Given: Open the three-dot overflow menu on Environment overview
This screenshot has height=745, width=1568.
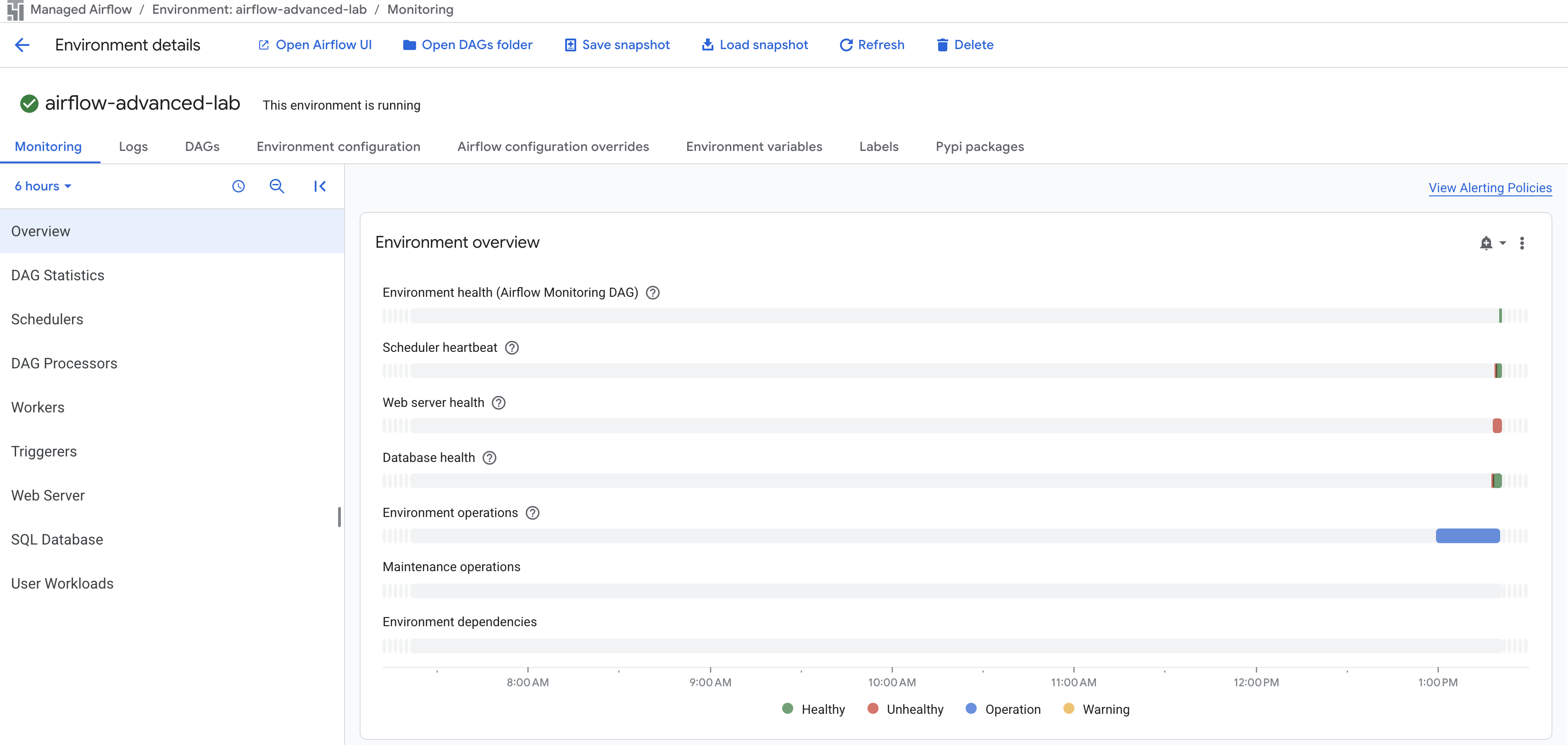Looking at the screenshot, I should 1522,243.
